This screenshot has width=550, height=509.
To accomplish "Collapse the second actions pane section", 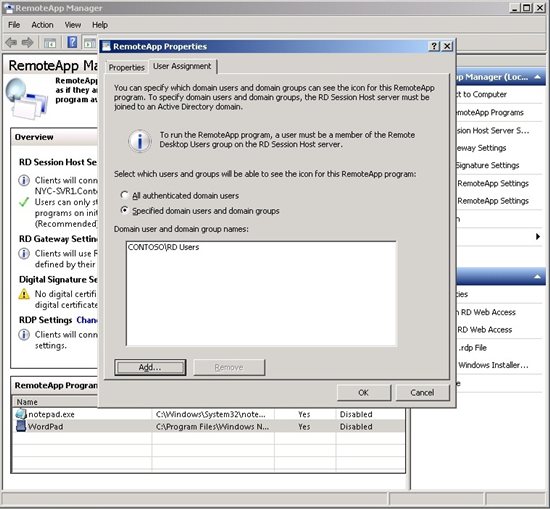I will (x=537, y=277).
